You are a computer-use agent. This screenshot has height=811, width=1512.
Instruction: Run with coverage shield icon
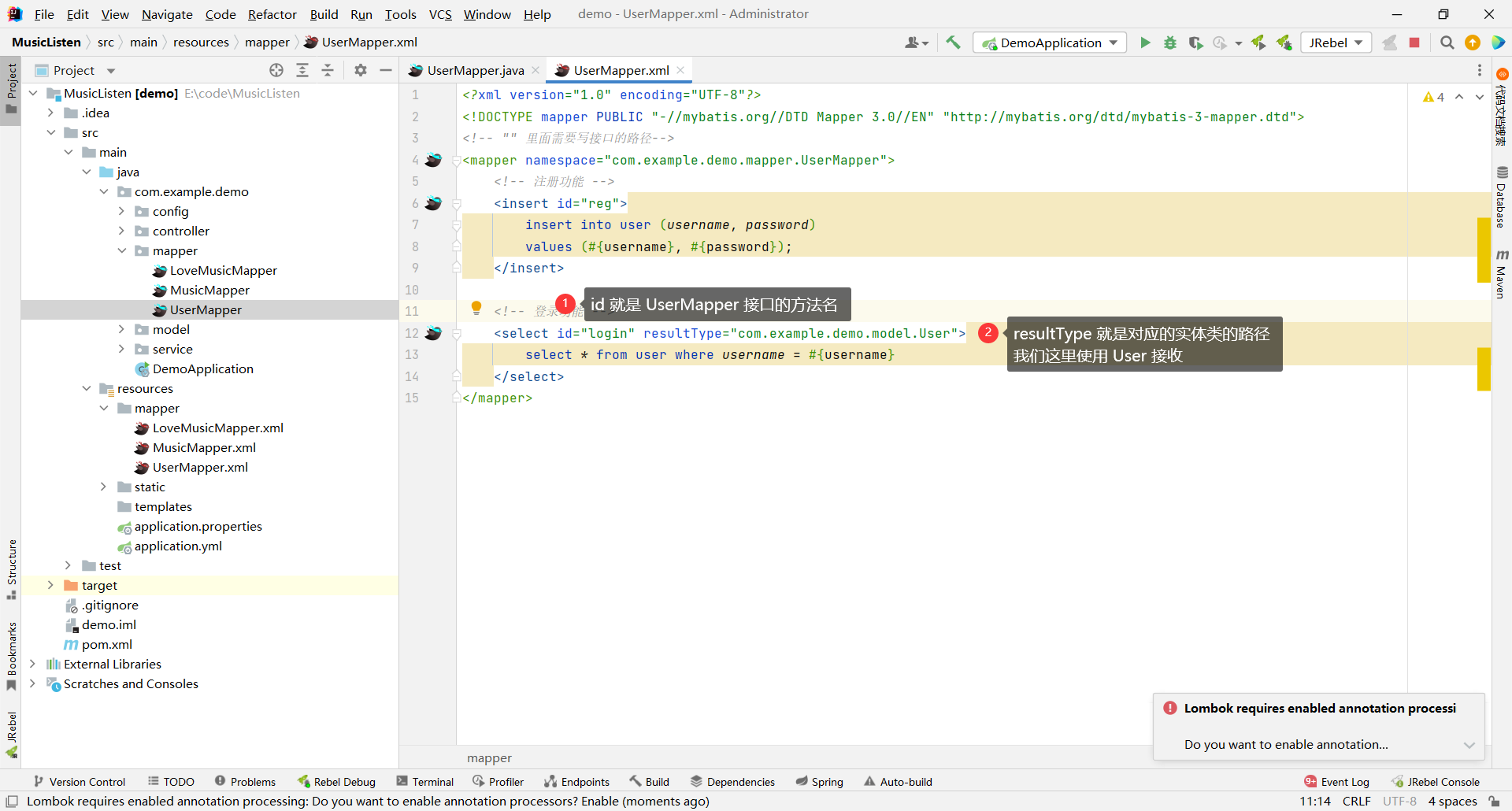pos(1195,43)
